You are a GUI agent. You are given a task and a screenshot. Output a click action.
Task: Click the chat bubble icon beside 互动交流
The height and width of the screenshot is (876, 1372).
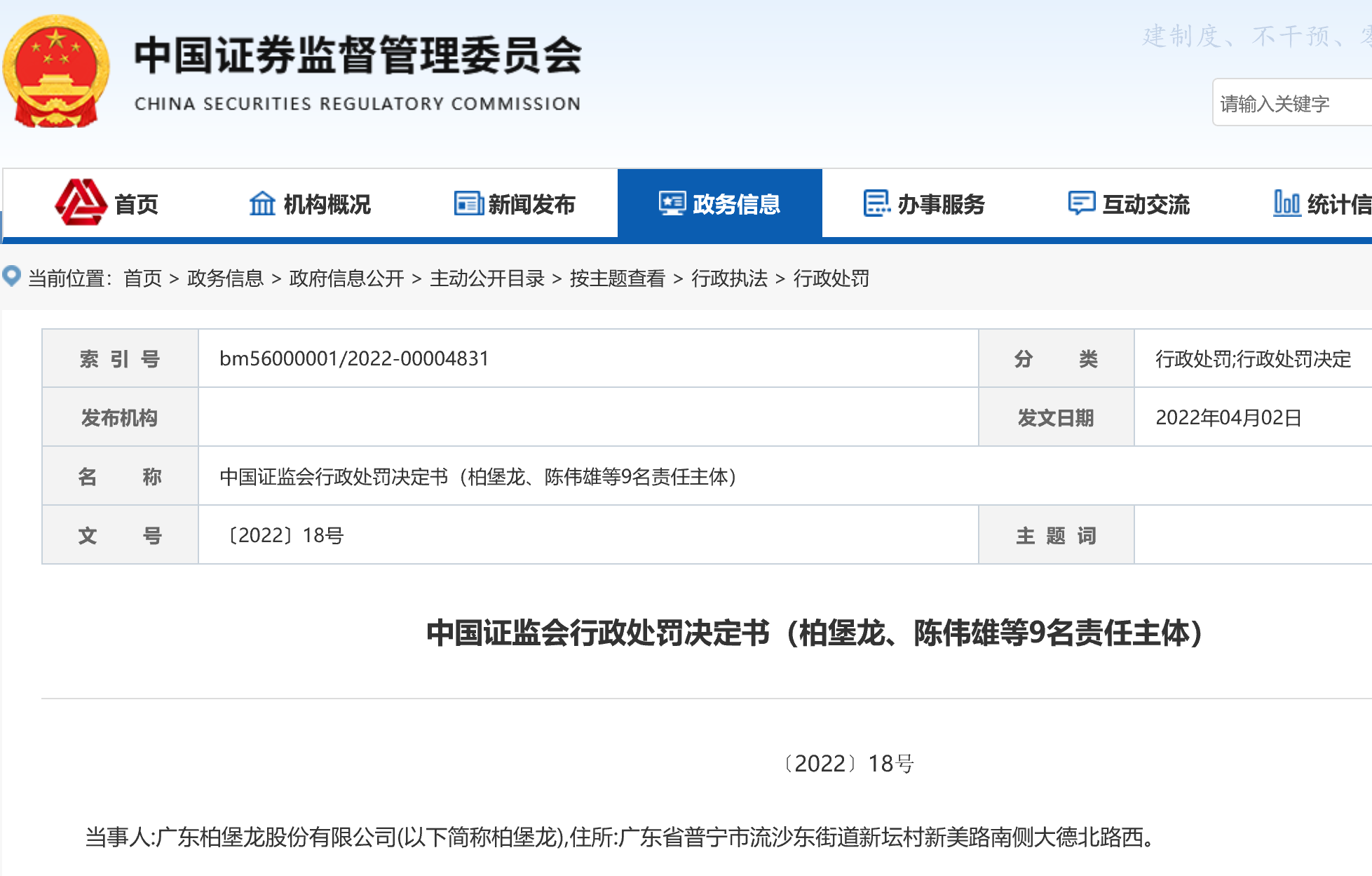[x=1081, y=203]
